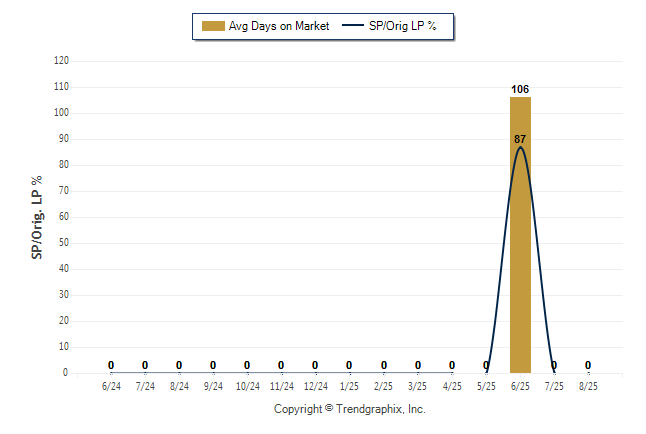Select the 6/24 x-axis tick label
Screen dimensions: 646x434
(111, 387)
